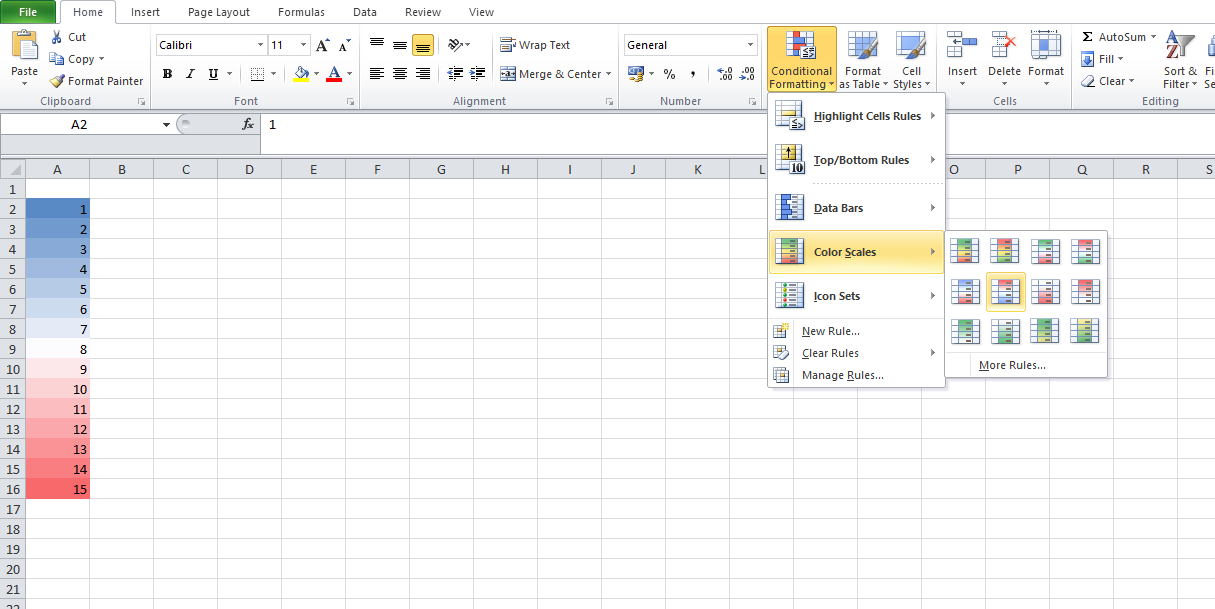The height and width of the screenshot is (609, 1215).
Task: Toggle bold formatting
Action: [167, 73]
